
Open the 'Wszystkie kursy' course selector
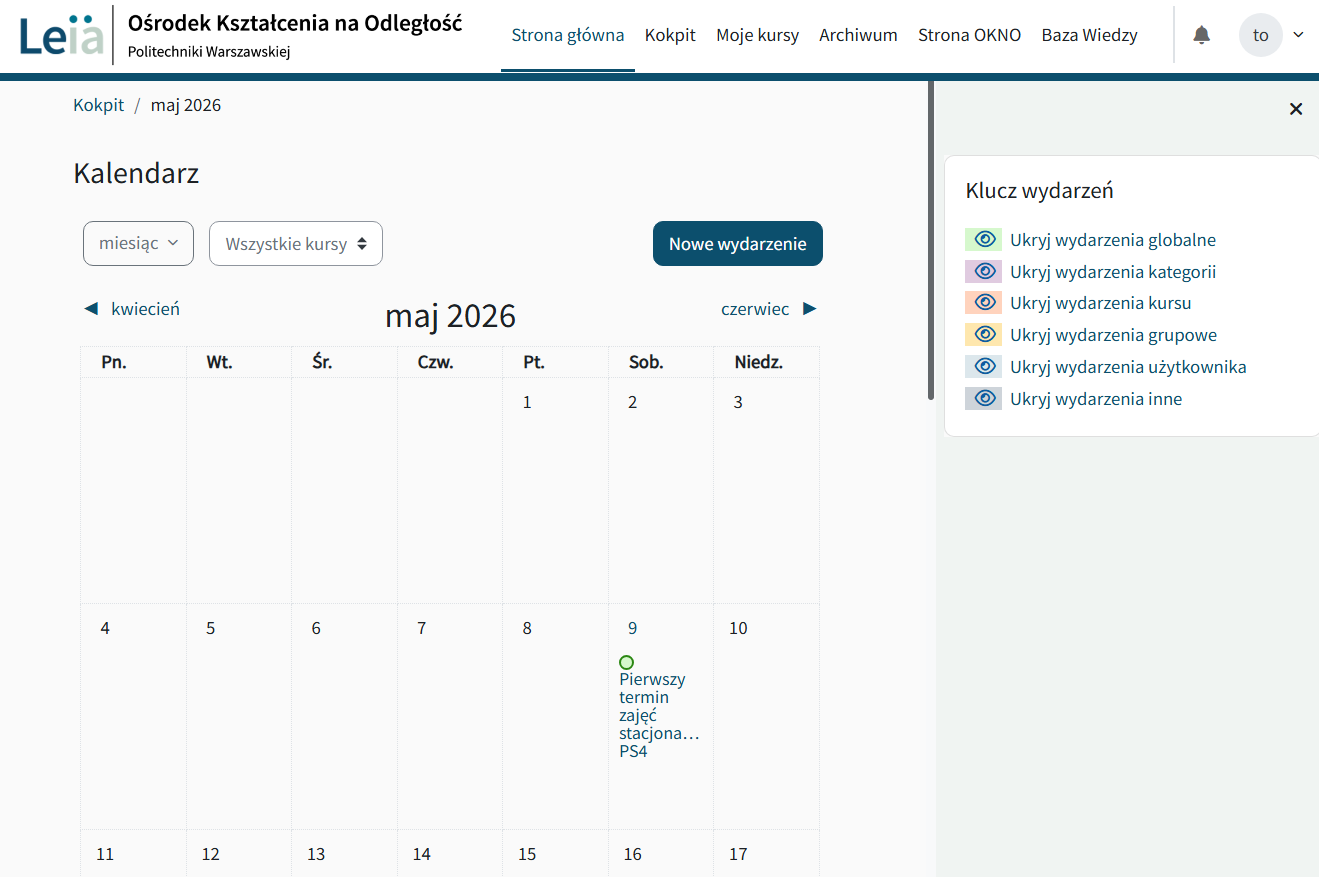pyautogui.click(x=296, y=243)
